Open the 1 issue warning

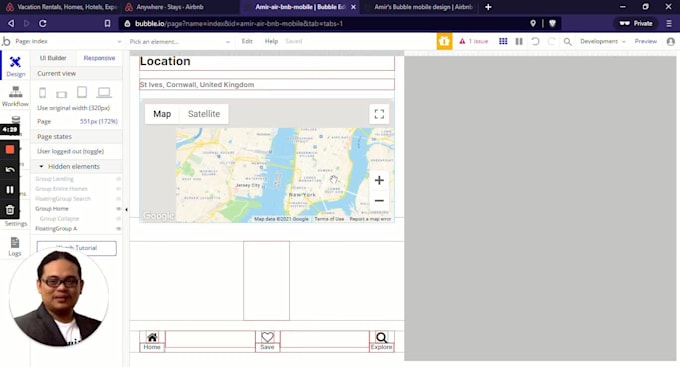(474, 41)
